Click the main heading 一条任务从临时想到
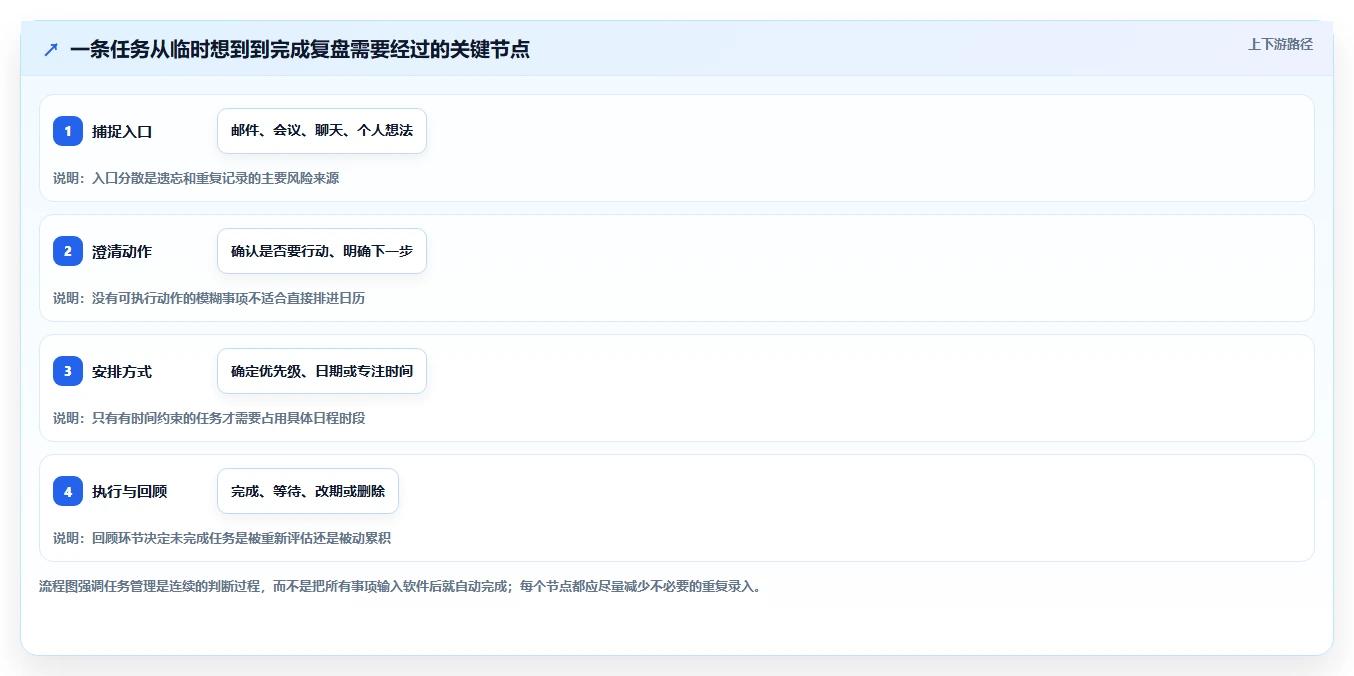1354x676 pixels. coord(300,49)
